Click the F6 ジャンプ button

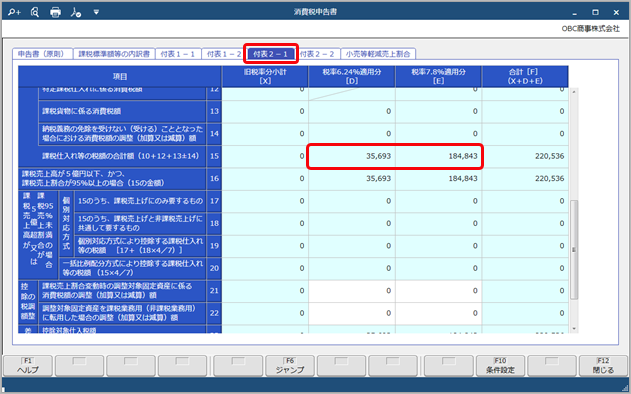click(x=290, y=366)
